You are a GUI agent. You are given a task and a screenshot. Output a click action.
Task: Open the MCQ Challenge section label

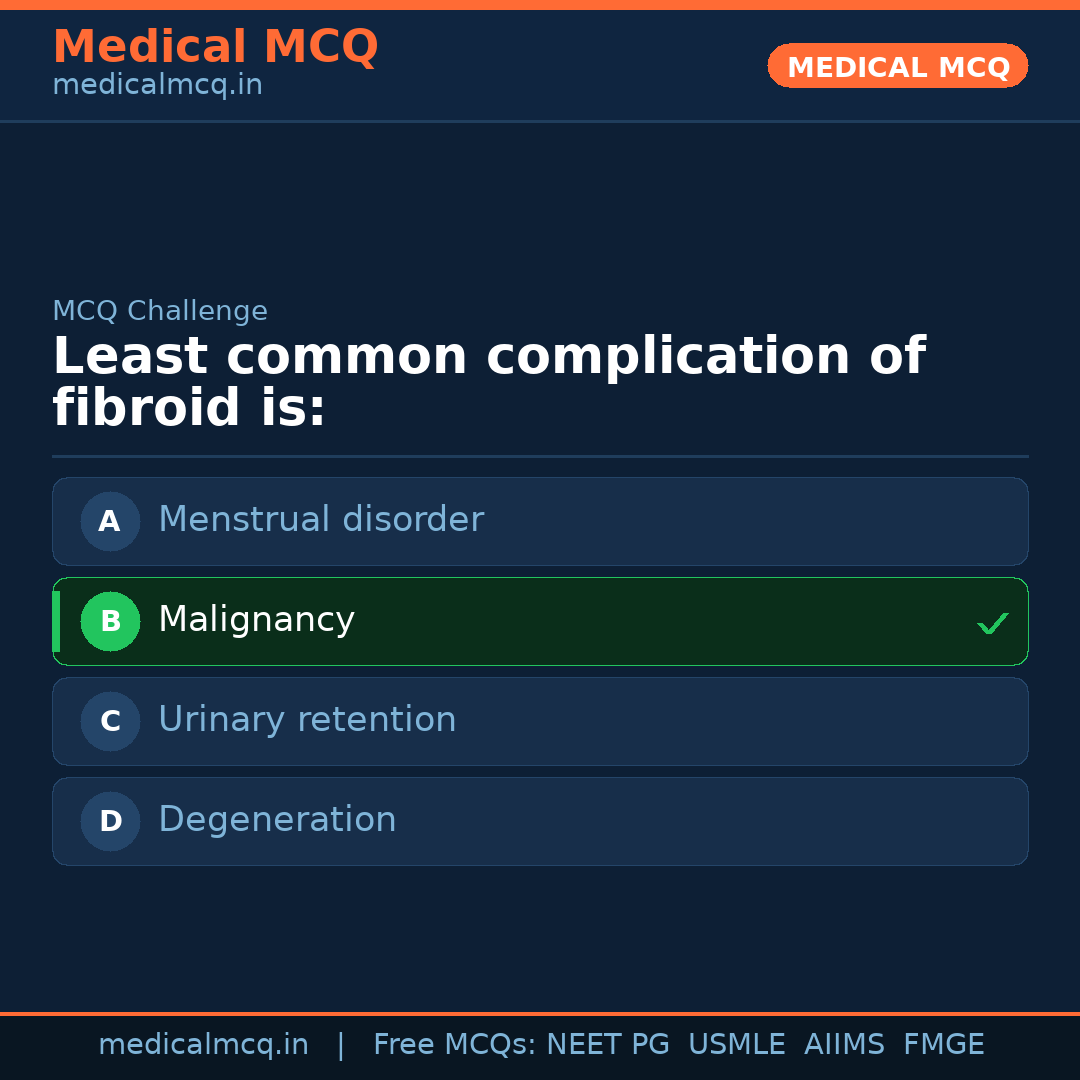tap(160, 311)
